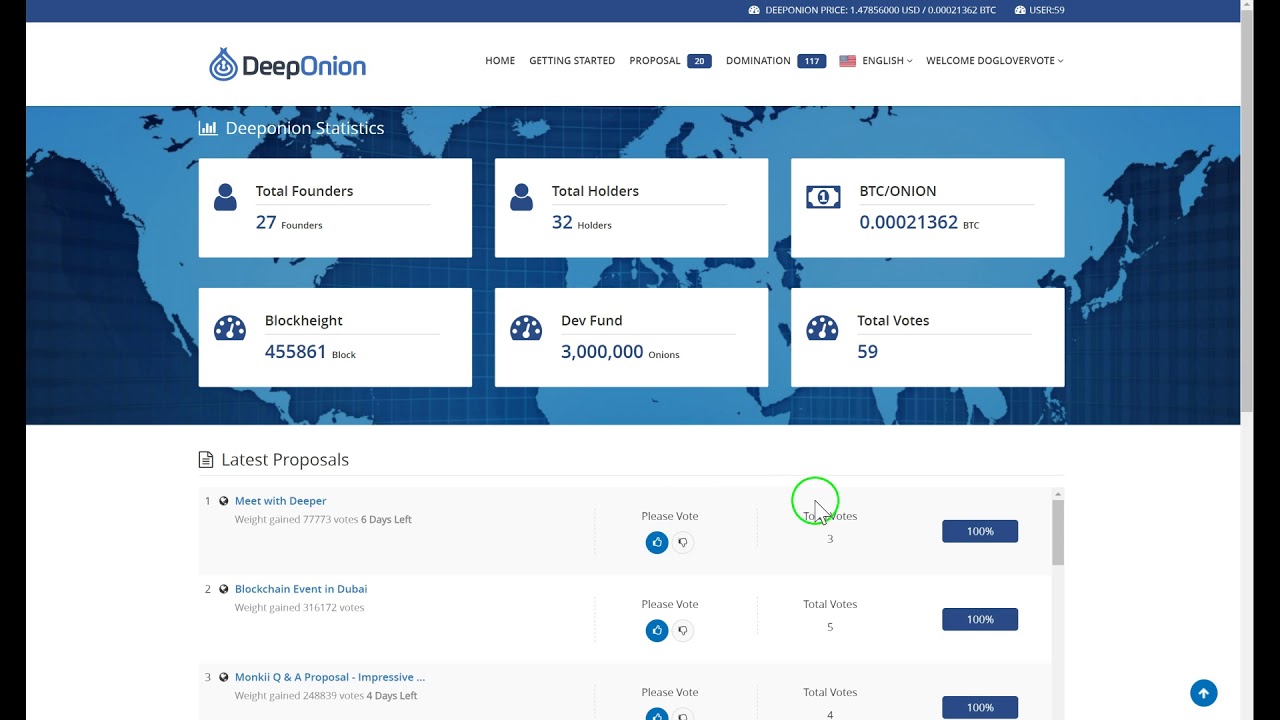The image size is (1280, 720).
Task: Expand the Welcome DOGLOVERVOTE user menu
Action: point(995,61)
